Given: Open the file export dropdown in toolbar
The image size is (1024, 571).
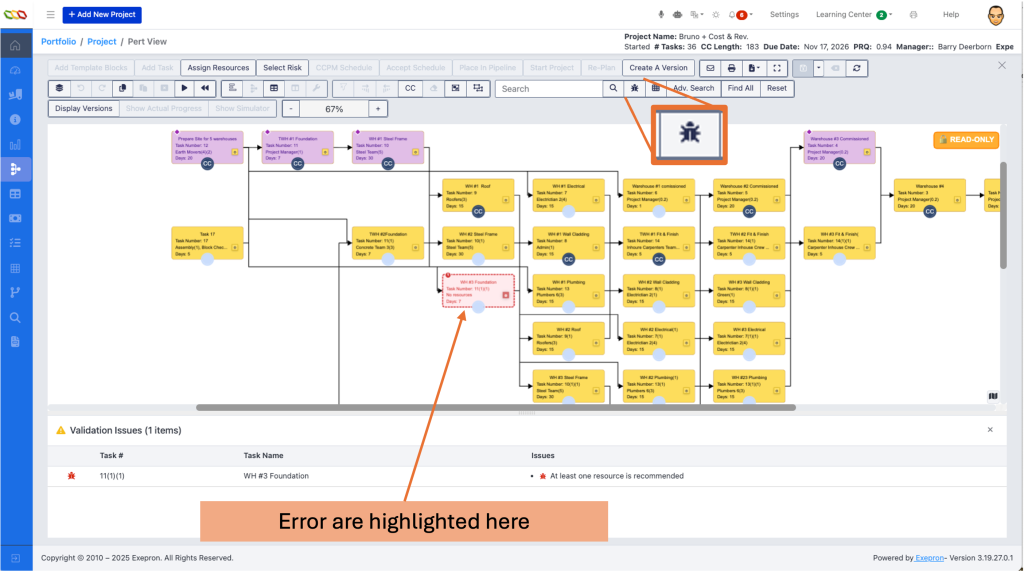Looking at the screenshot, I should pos(754,68).
